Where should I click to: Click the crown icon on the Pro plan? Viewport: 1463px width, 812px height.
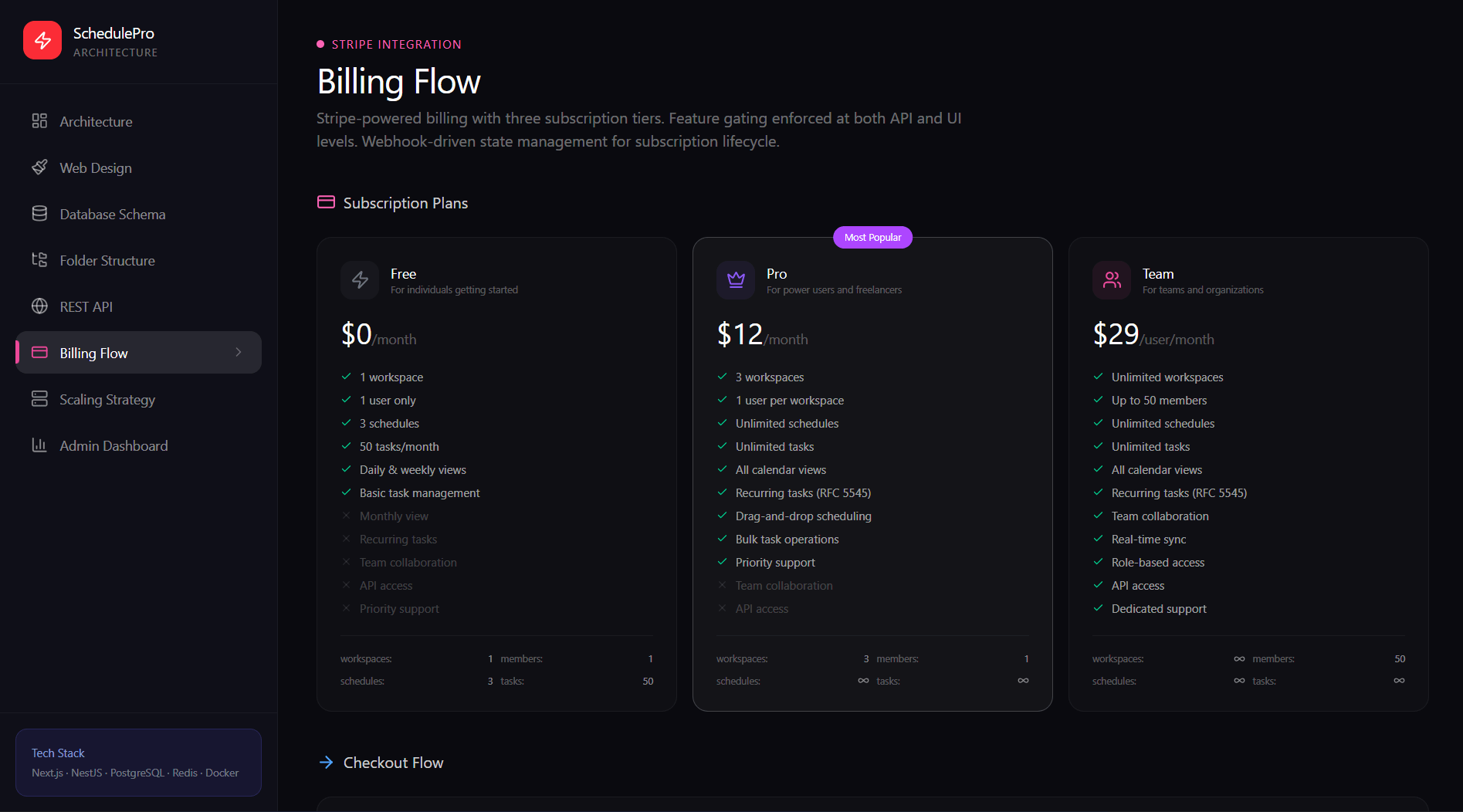click(x=736, y=280)
